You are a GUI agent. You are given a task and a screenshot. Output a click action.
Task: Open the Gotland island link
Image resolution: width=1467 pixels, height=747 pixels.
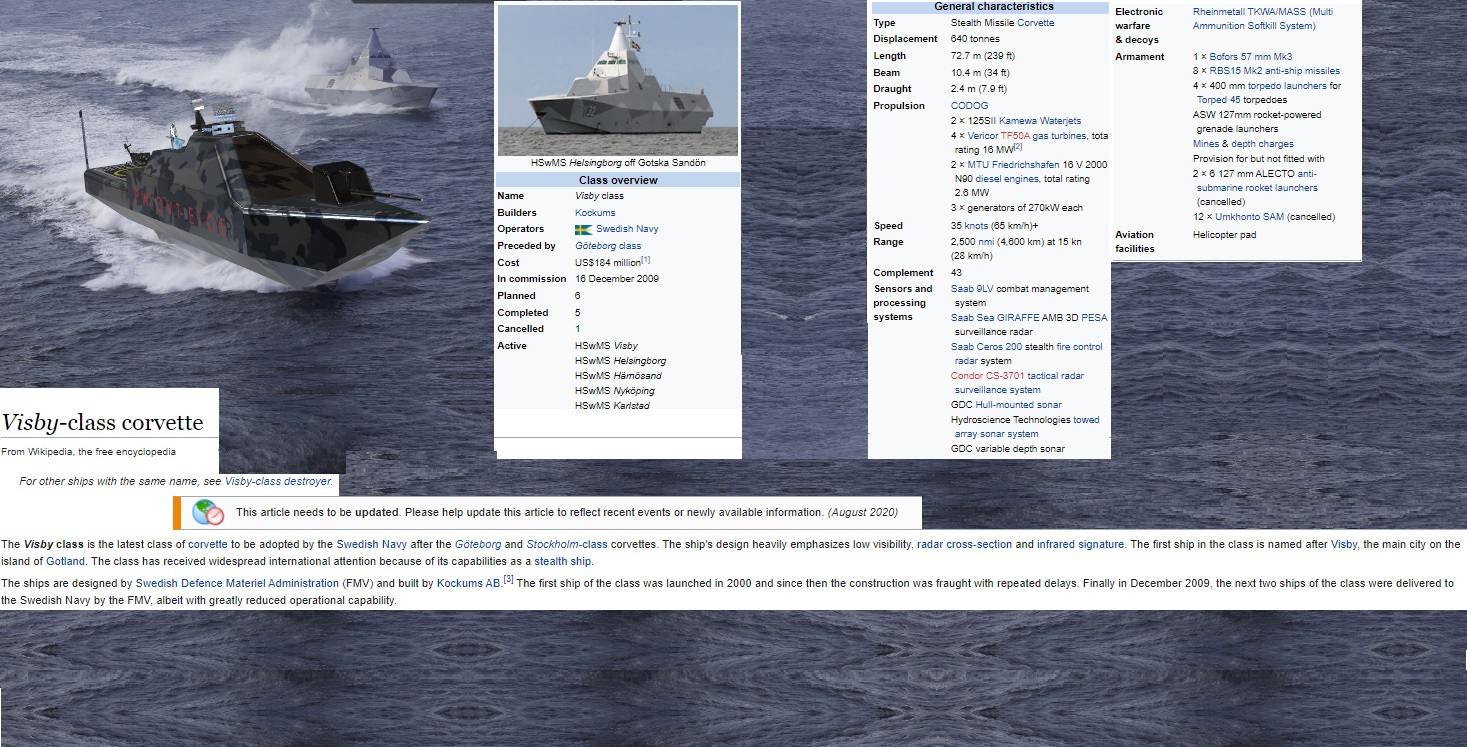65,561
